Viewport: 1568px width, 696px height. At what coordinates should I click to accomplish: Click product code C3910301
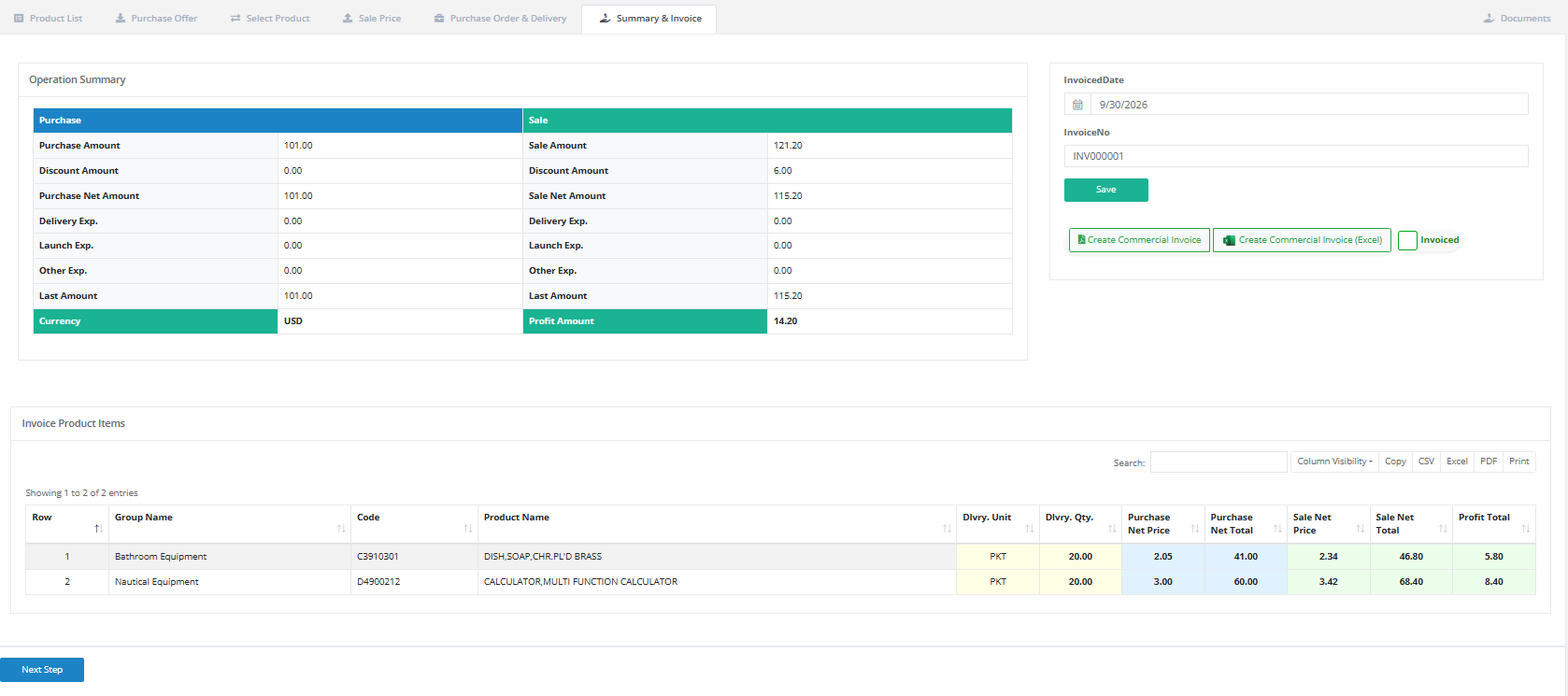click(378, 557)
